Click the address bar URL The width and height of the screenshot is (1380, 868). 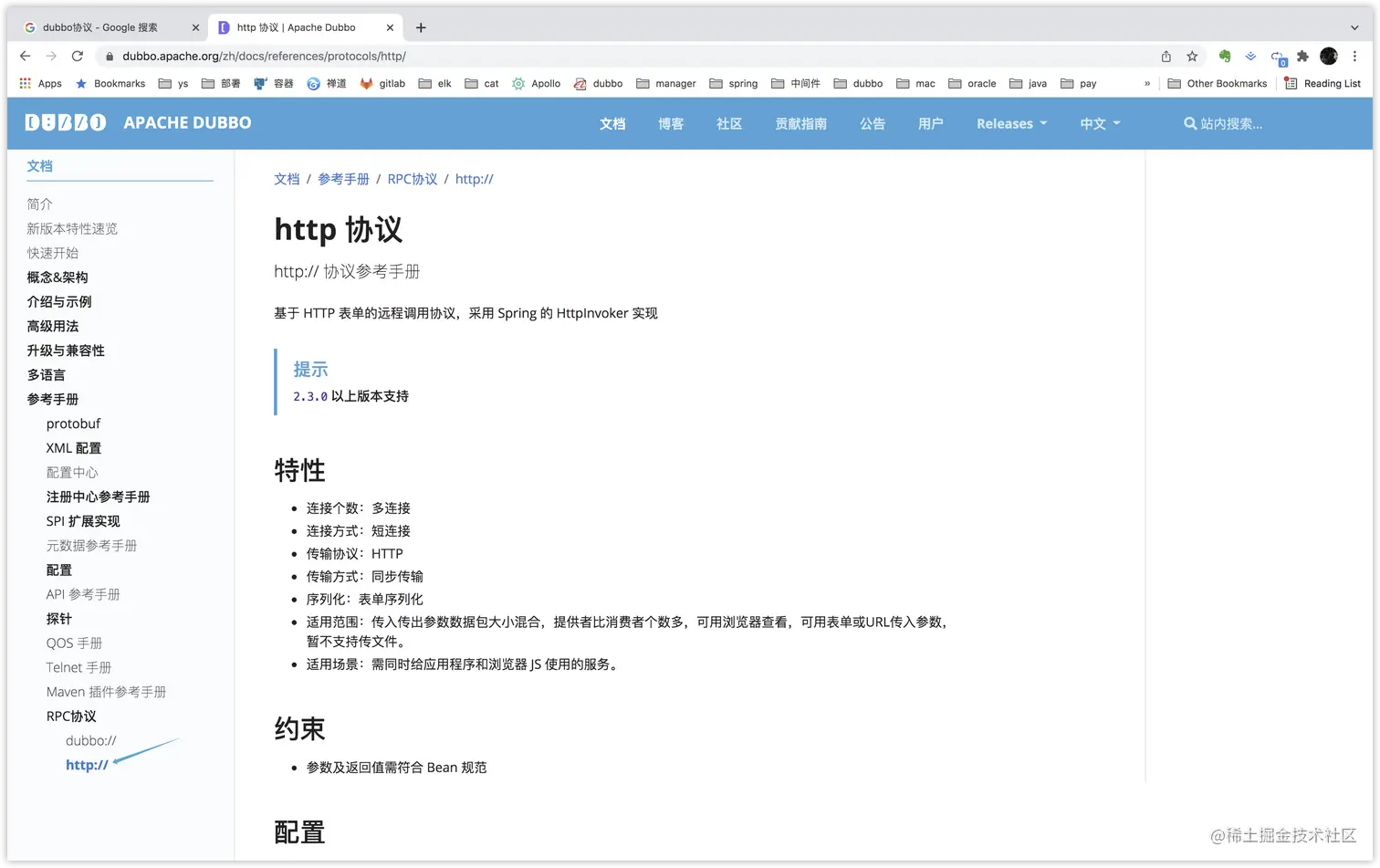click(x=264, y=56)
